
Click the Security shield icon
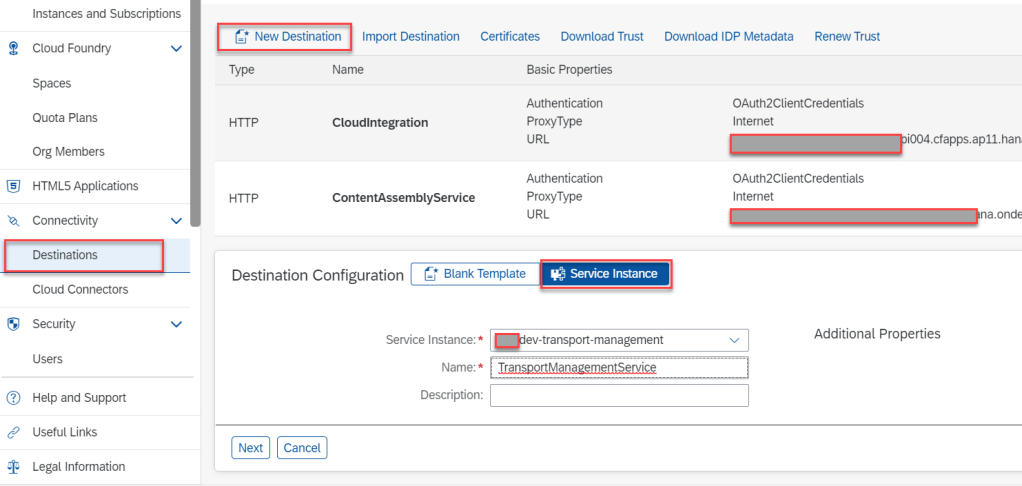(14, 324)
